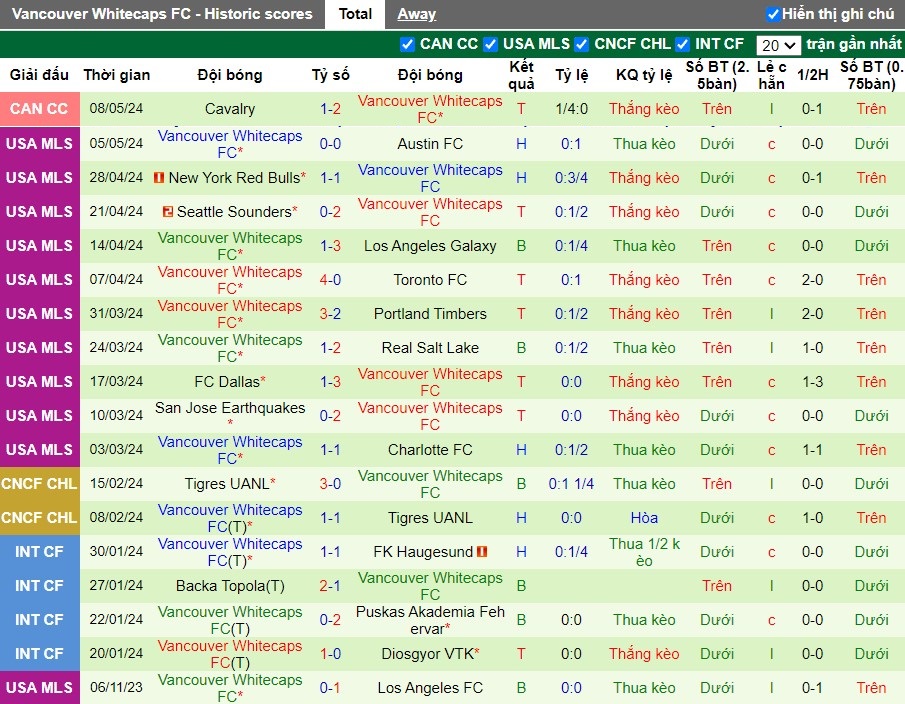Click Vancouver Whitecaps FC home team on 05/05/24
905x704 pixels.
point(230,144)
